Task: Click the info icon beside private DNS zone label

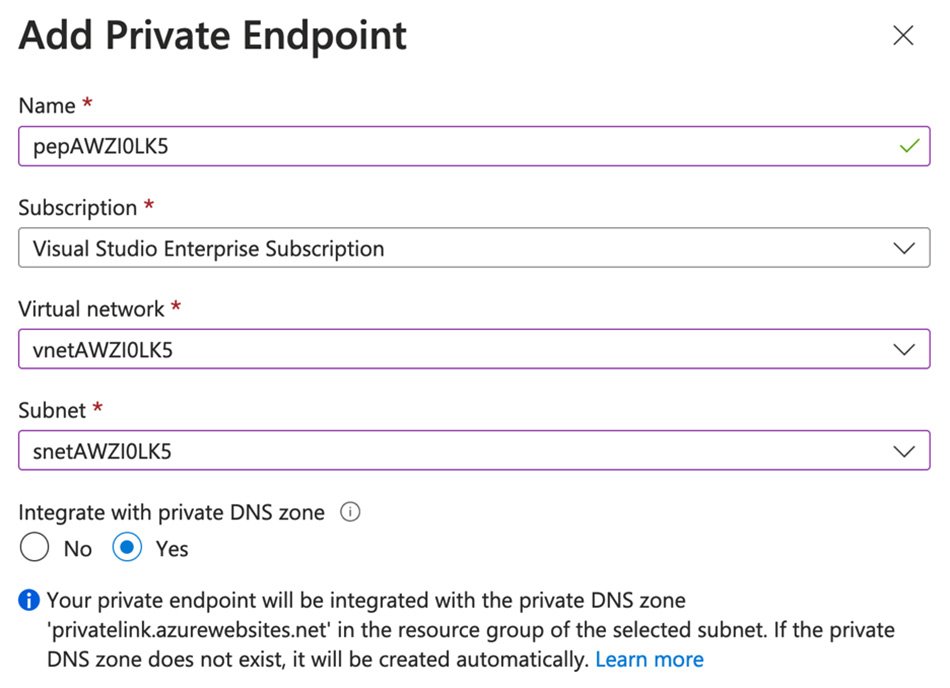Action: 349,512
